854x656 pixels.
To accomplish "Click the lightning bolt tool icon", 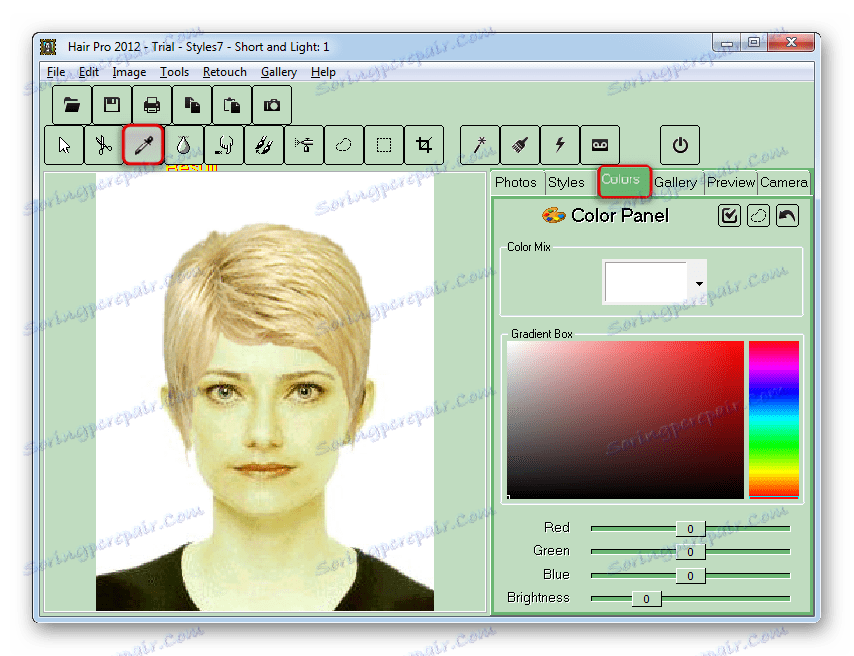I will pos(560,145).
